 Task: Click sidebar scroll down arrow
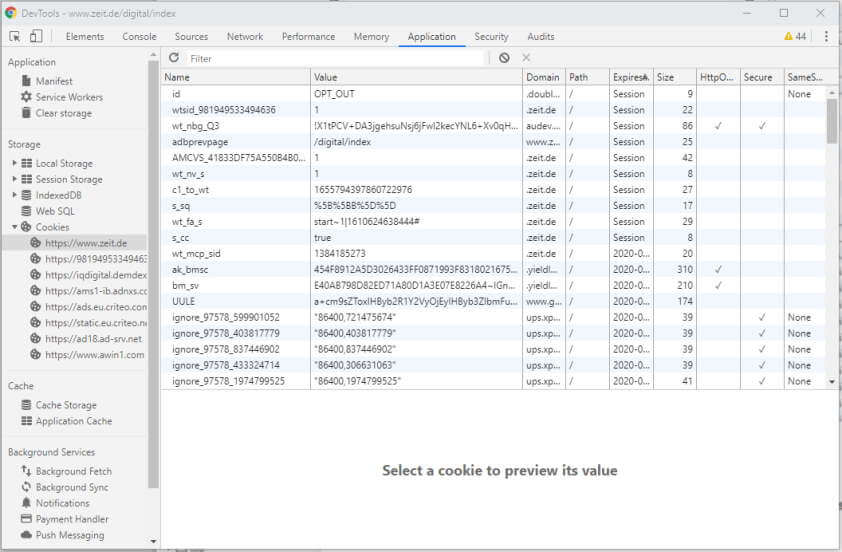[153, 541]
